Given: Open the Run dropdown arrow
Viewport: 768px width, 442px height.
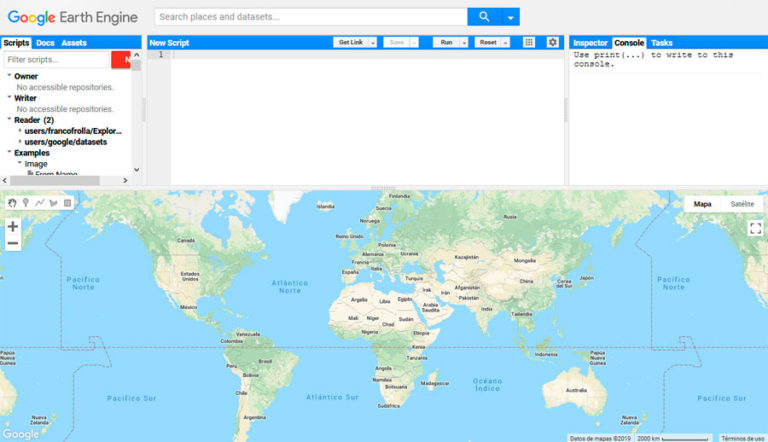Looking at the screenshot, I should (464, 43).
